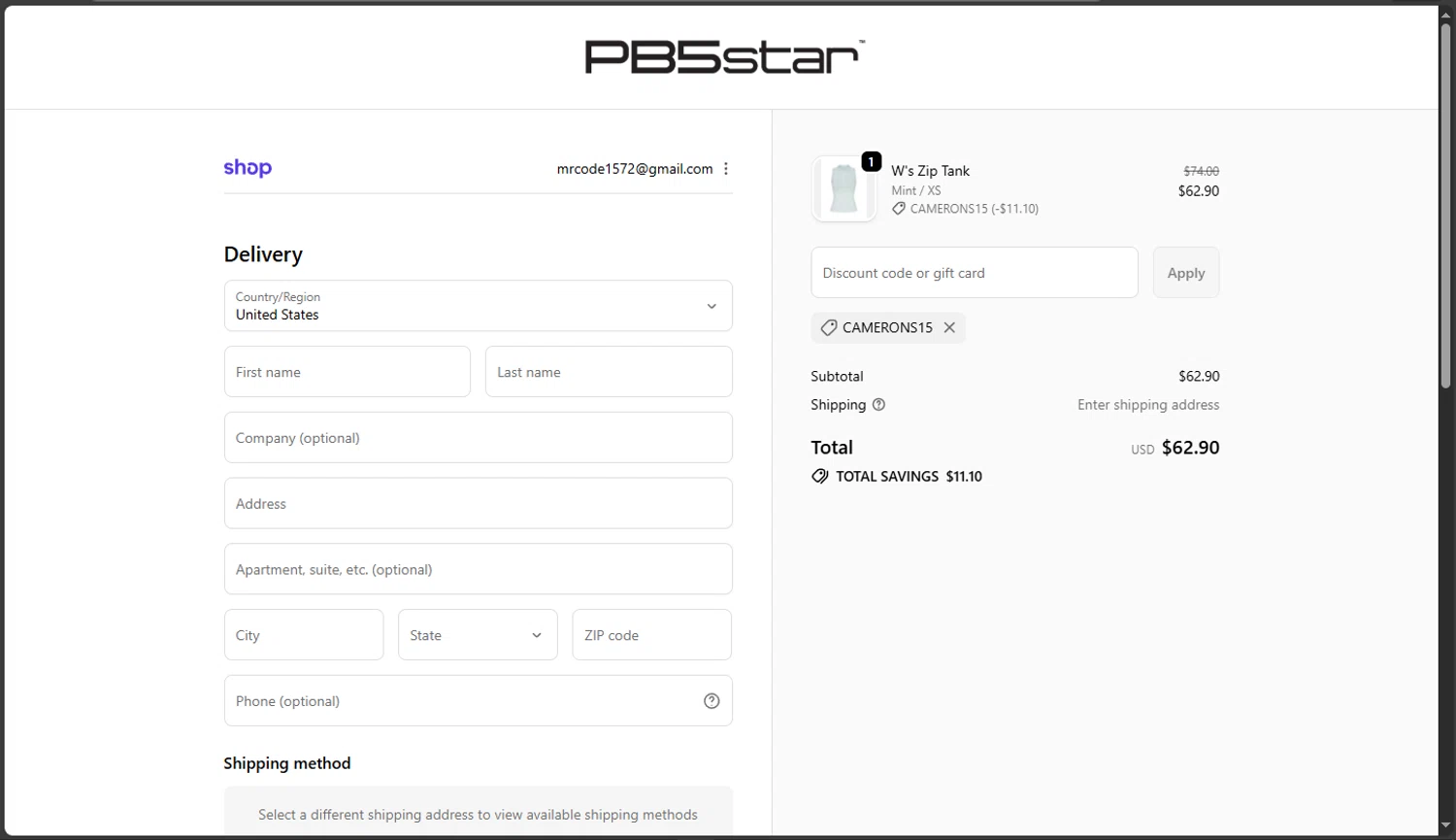Select the Apartment, suite, etc. field
This screenshot has height=840, width=1456.
tap(478, 569)
